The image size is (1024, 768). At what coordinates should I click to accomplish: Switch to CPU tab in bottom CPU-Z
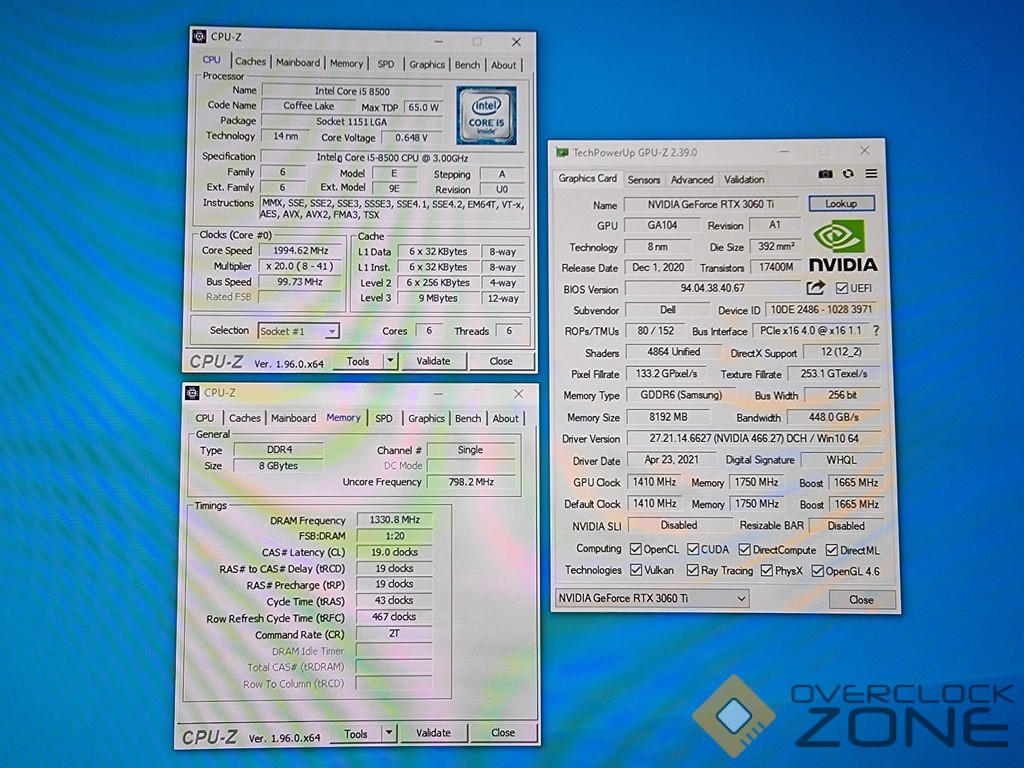204,418
